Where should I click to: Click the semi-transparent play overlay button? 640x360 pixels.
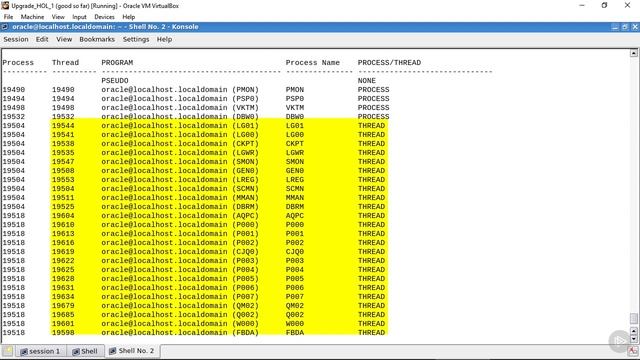click(x=620, y=341)
